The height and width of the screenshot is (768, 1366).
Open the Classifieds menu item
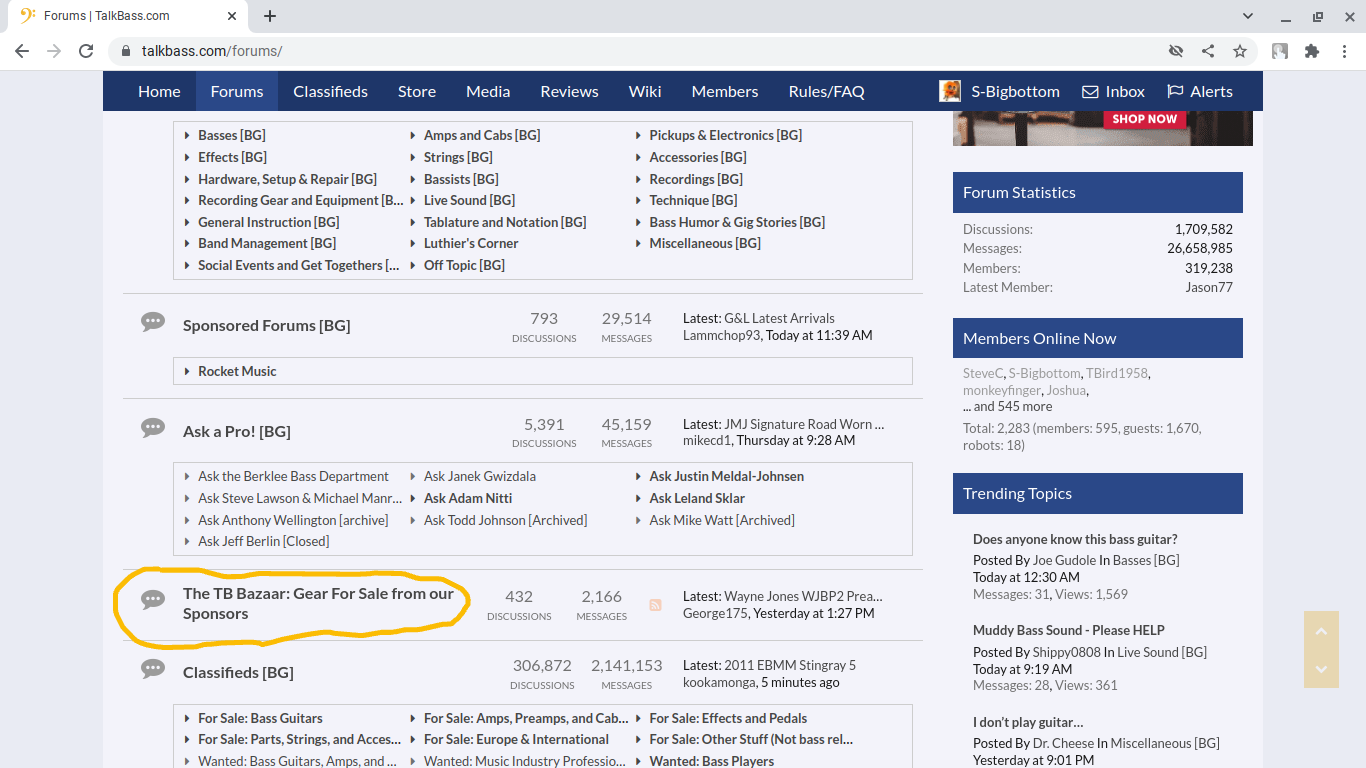(330, 91)
